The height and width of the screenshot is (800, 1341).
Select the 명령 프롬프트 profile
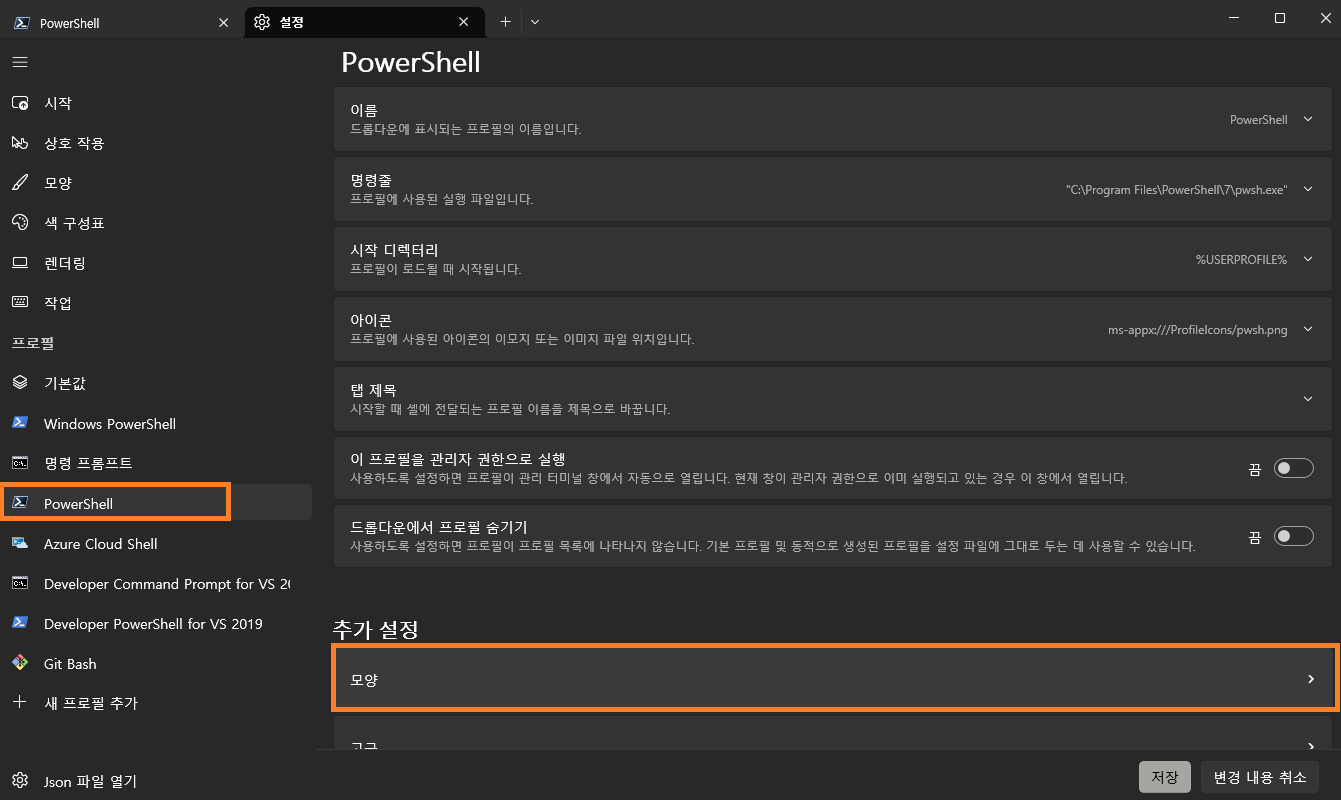click(x=157, y=463)
